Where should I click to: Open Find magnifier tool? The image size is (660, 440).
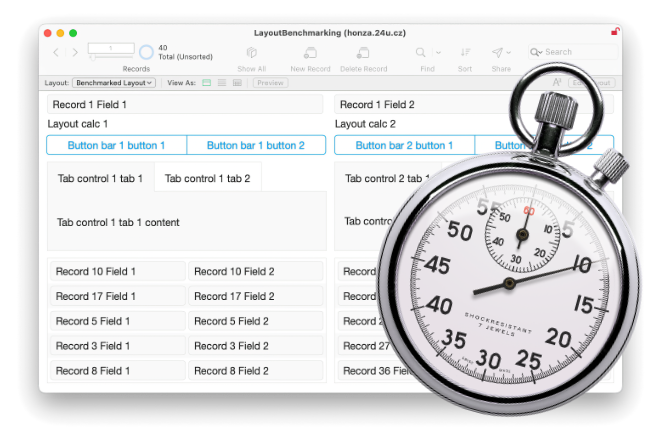pos(420,52)
